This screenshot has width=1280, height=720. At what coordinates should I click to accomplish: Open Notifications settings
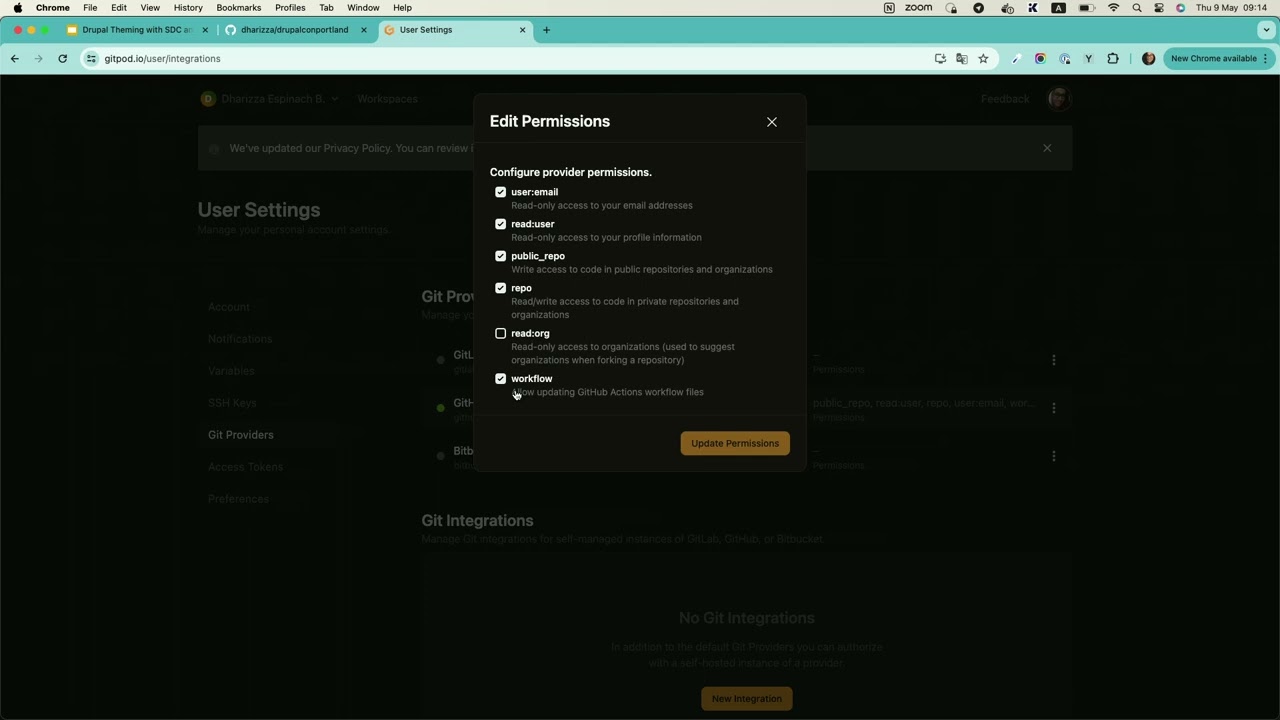point(240,339)
